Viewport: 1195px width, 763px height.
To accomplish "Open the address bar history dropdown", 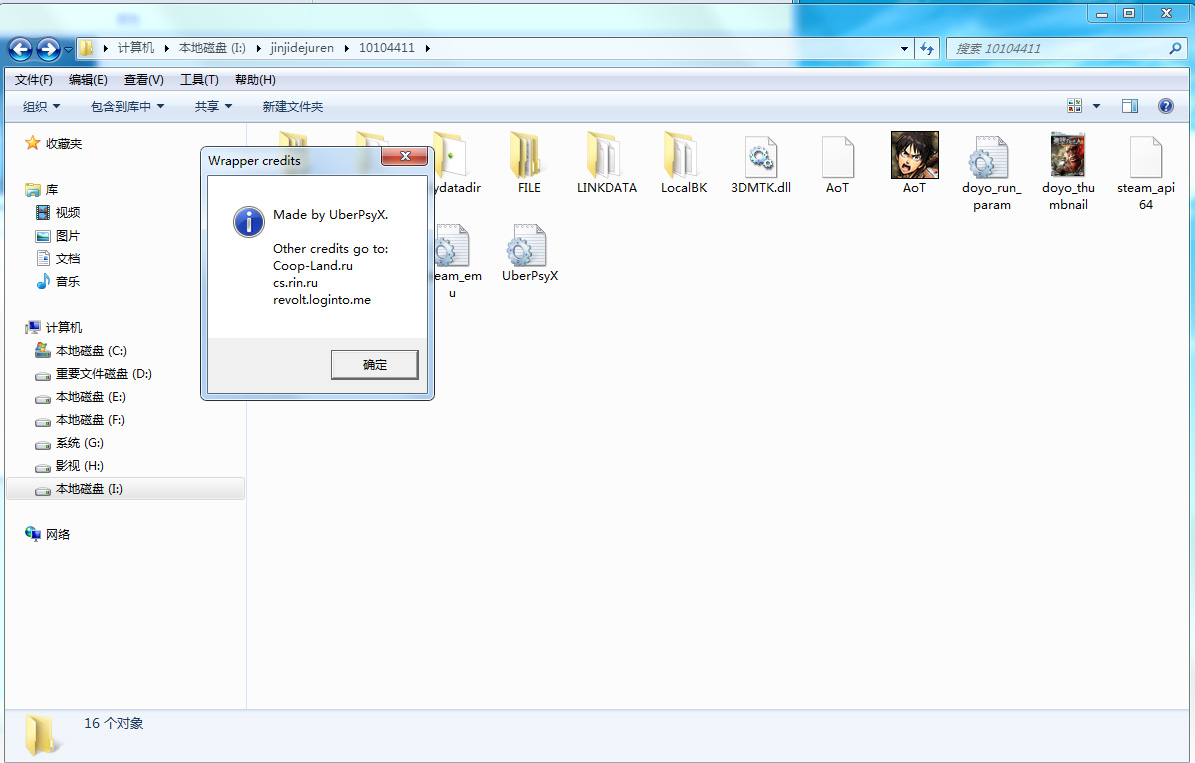I will 905,48.
